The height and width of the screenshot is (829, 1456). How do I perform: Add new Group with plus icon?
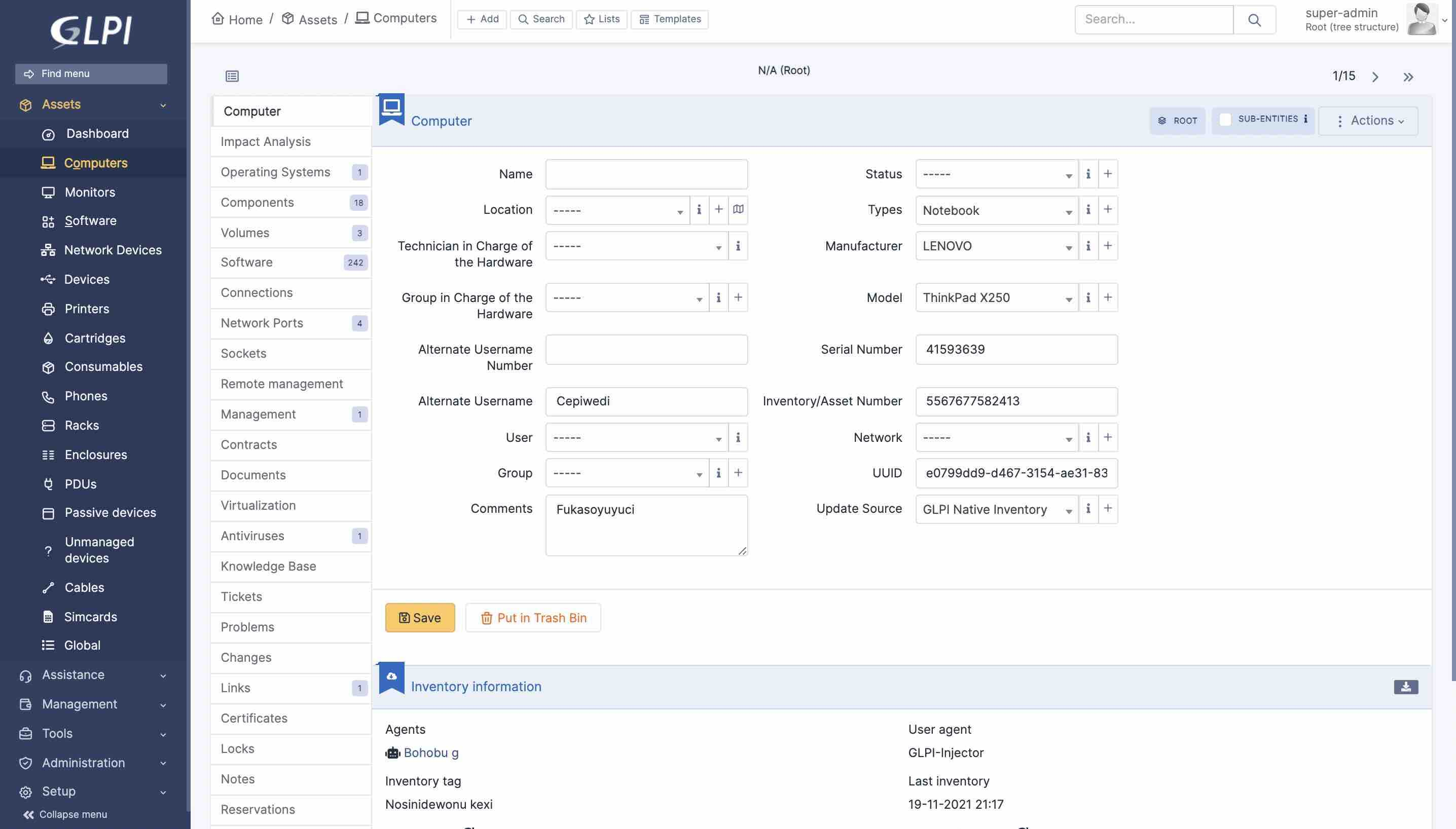tap(738, 473)
